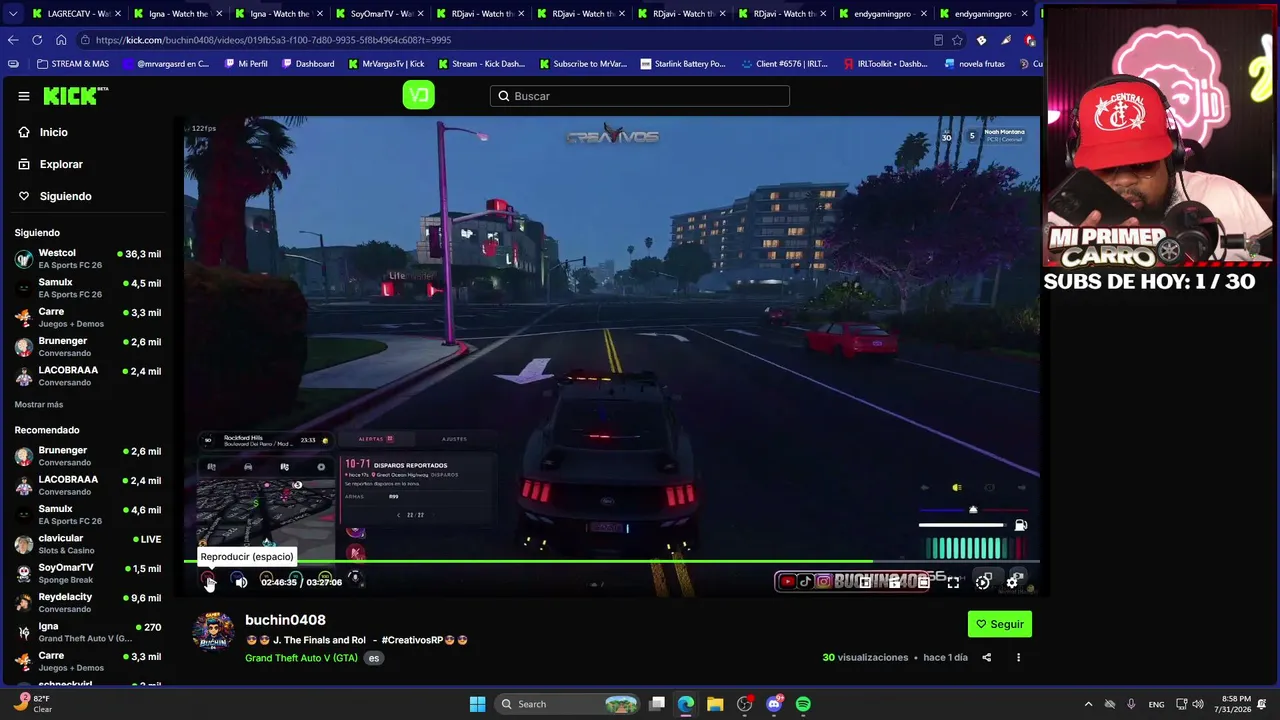Open File Explorer from taskbar

[715, 704]
